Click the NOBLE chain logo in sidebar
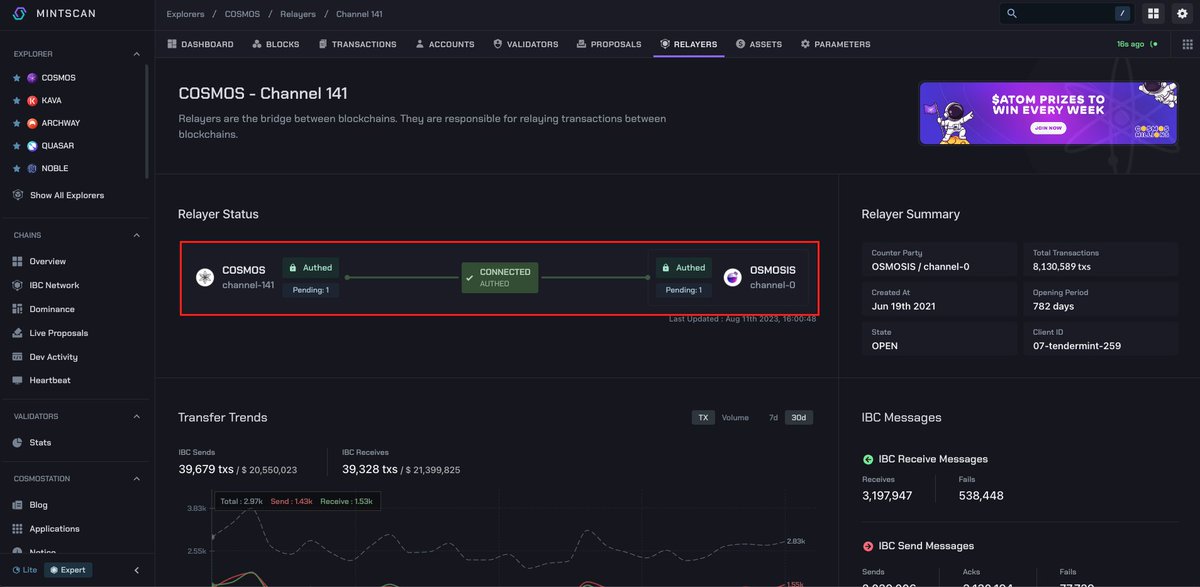1200x587 pixels. click(32, 168)
